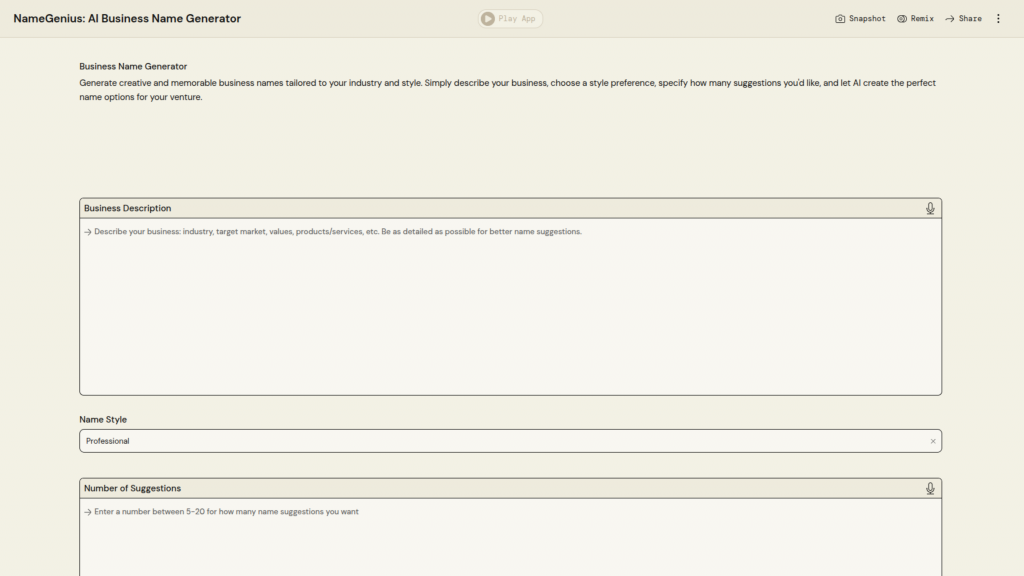The width and height of the screenshot is (1024, 576).
Task: Click the Remix icon in header
Action: pyautogui.click(x=902, y=19)
